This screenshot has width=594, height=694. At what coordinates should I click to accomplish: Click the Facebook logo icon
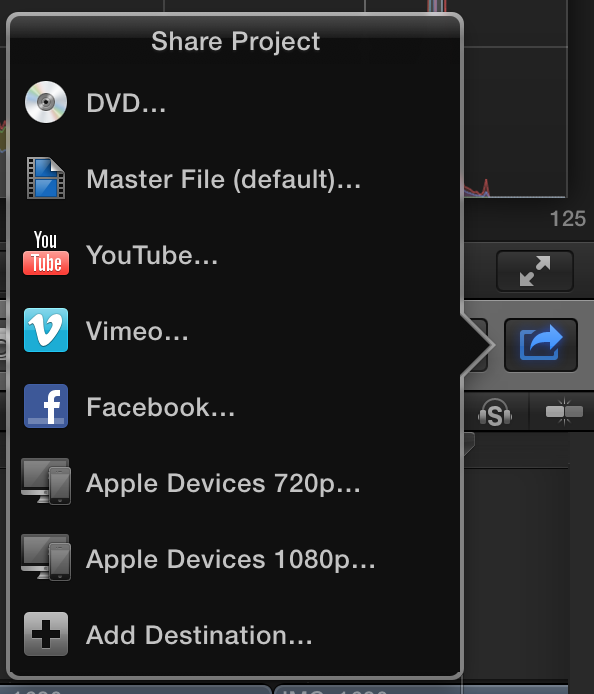tap(46, 406)
